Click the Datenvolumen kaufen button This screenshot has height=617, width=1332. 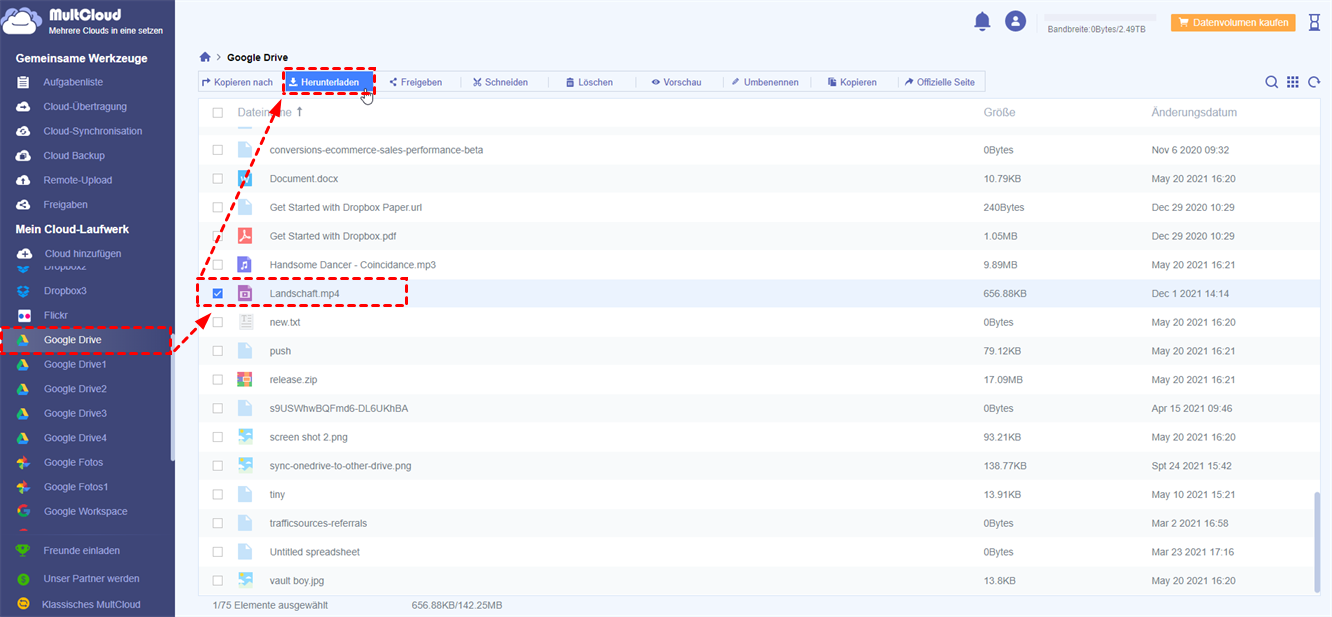tap(1232, 22)
